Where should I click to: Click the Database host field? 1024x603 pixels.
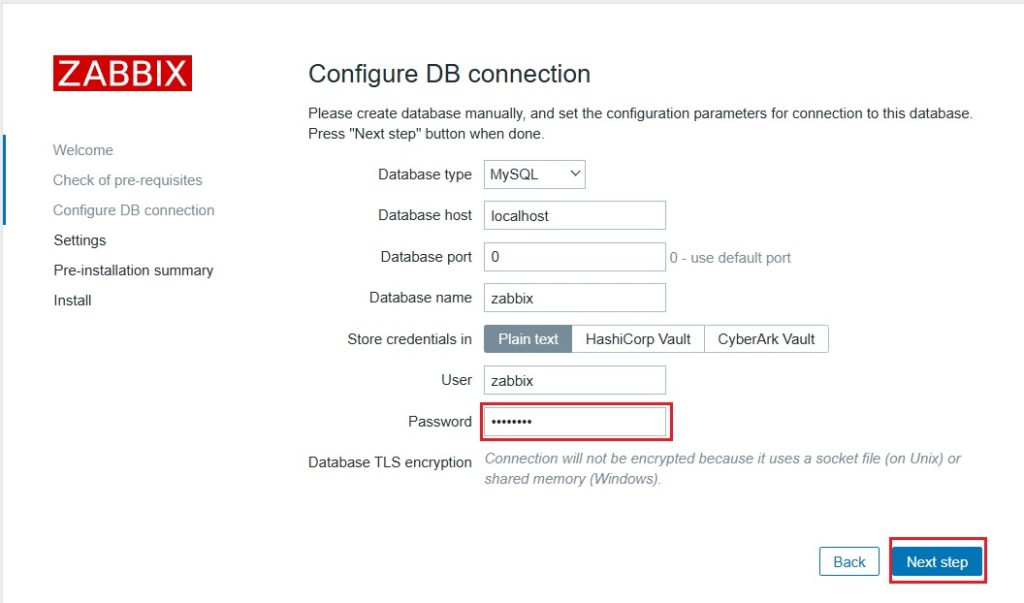click(x=575, y=215)
